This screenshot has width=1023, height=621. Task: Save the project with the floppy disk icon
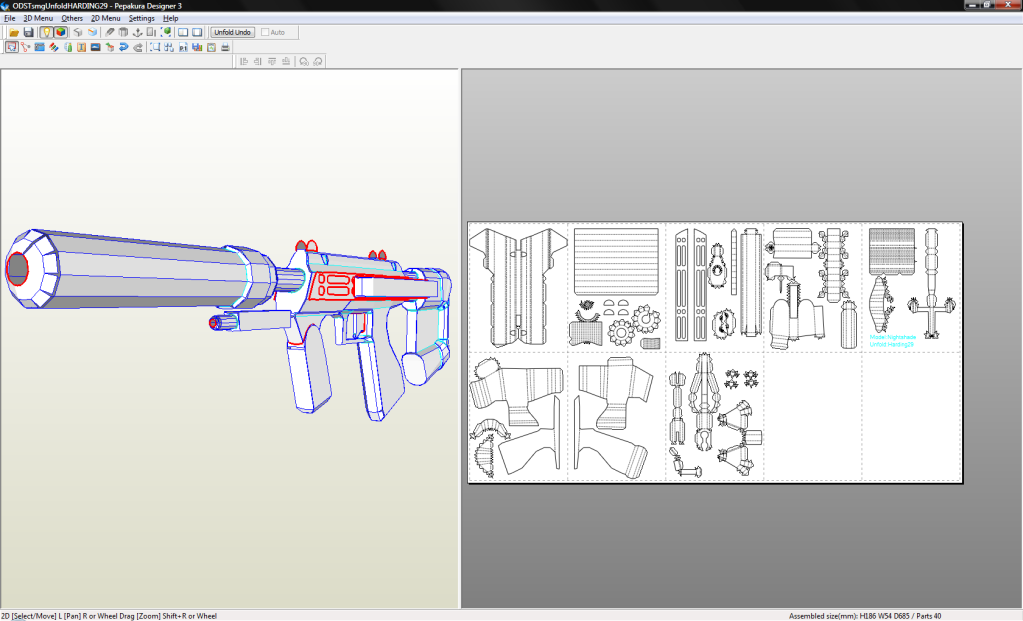(28, 32)
